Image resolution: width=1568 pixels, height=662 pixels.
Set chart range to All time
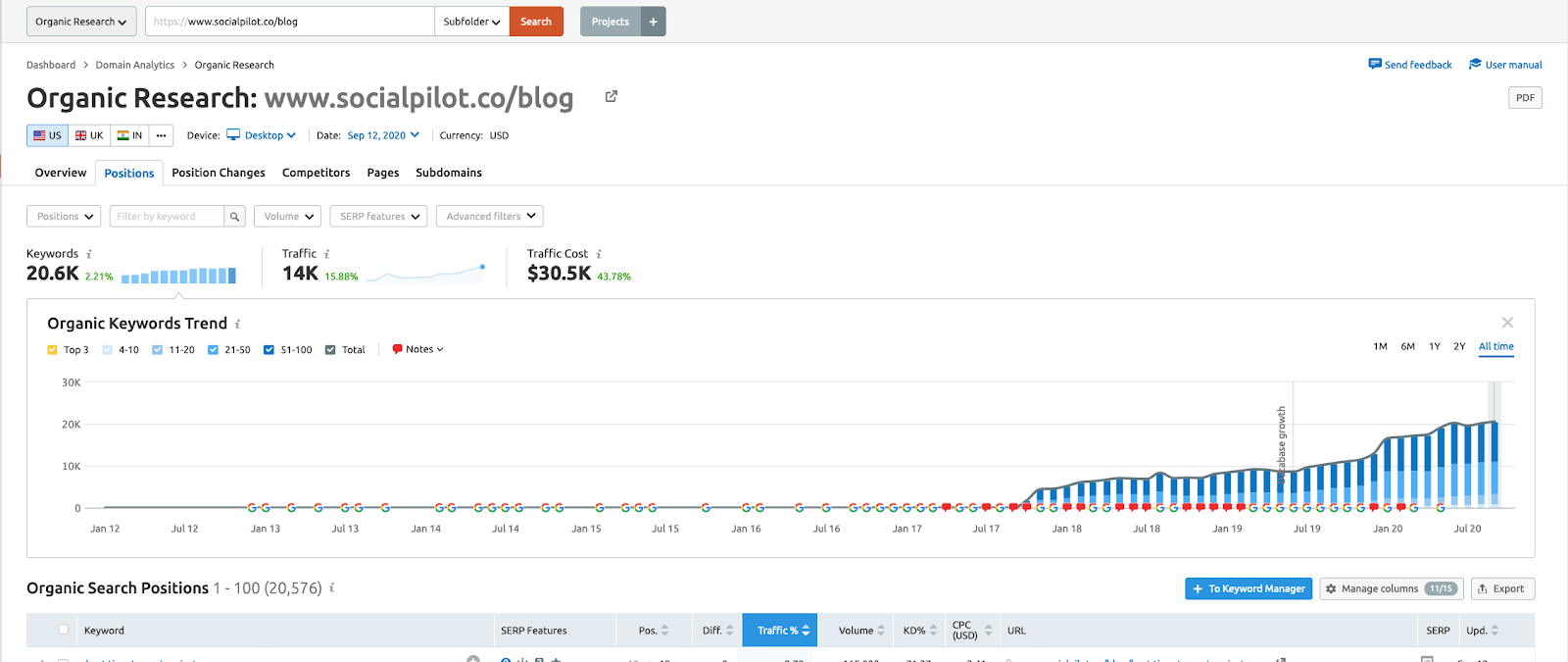[1496, 346]
